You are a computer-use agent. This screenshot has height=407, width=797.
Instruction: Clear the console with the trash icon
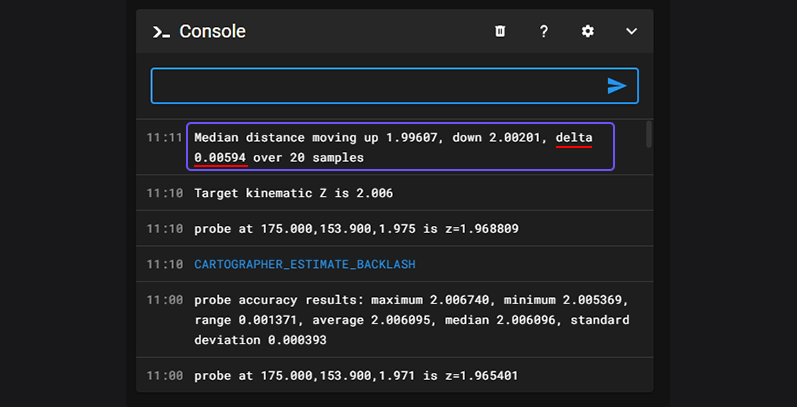[x=500, y=31]
